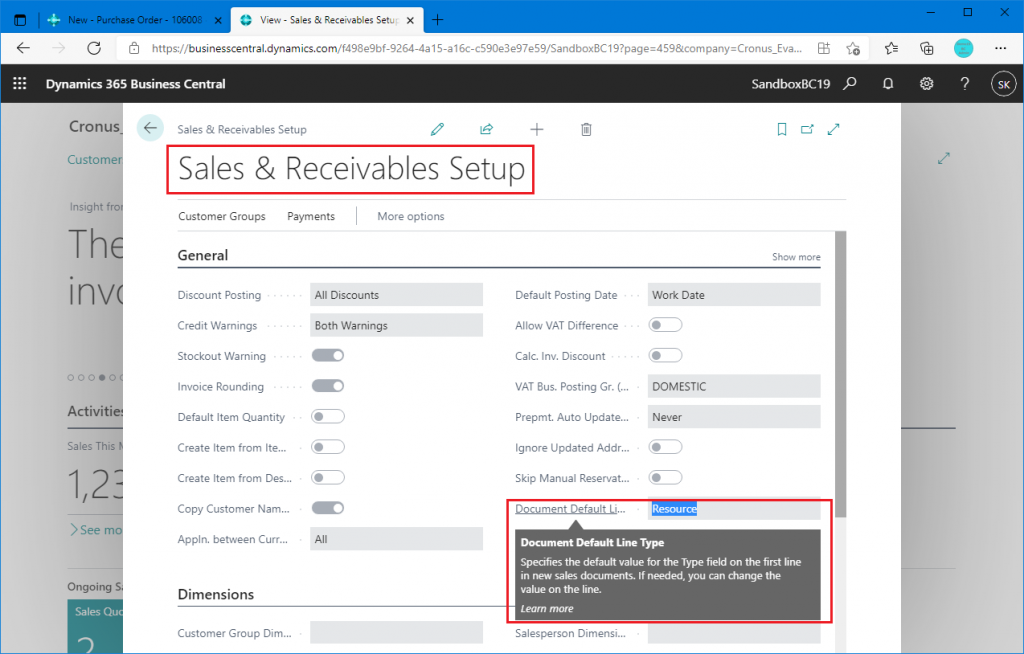Viewport: 1024px width, 654px height.
Task: Open the notifications bell
Action: click(888, 84)
